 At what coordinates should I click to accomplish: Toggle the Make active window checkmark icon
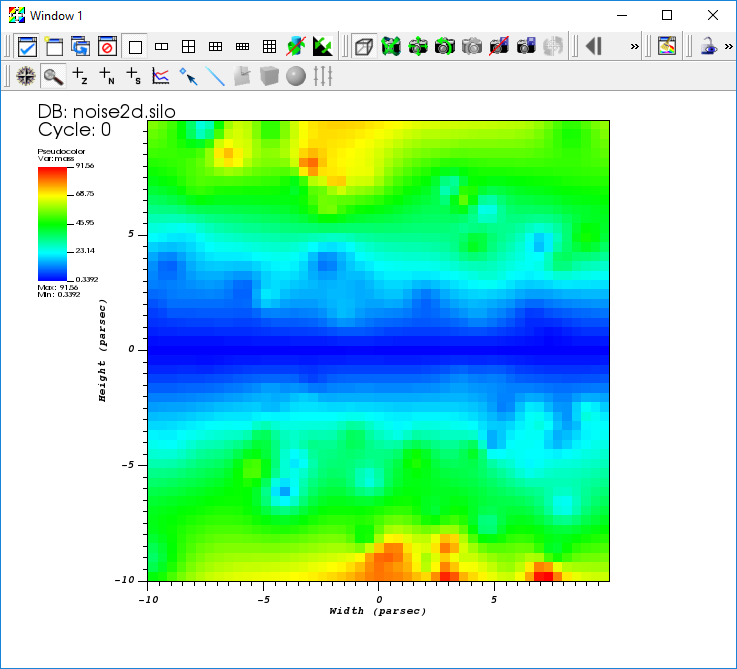point(27,47)
